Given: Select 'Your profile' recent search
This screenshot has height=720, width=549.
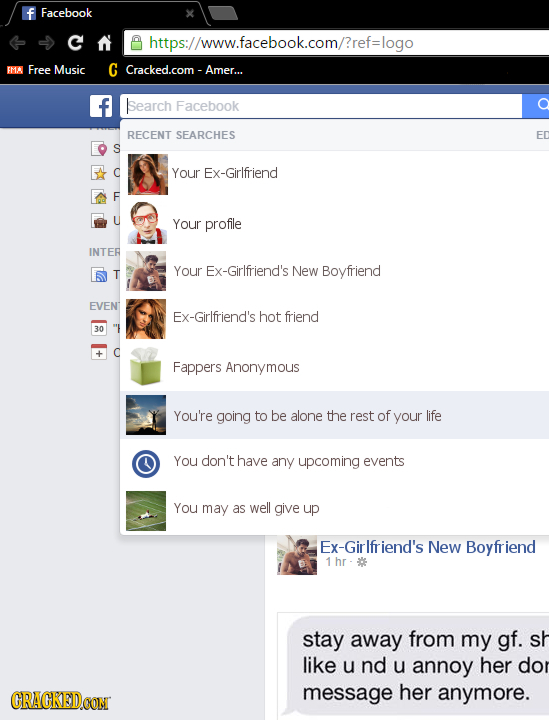Looking at the screenshot, I should [x=334, y=224].
